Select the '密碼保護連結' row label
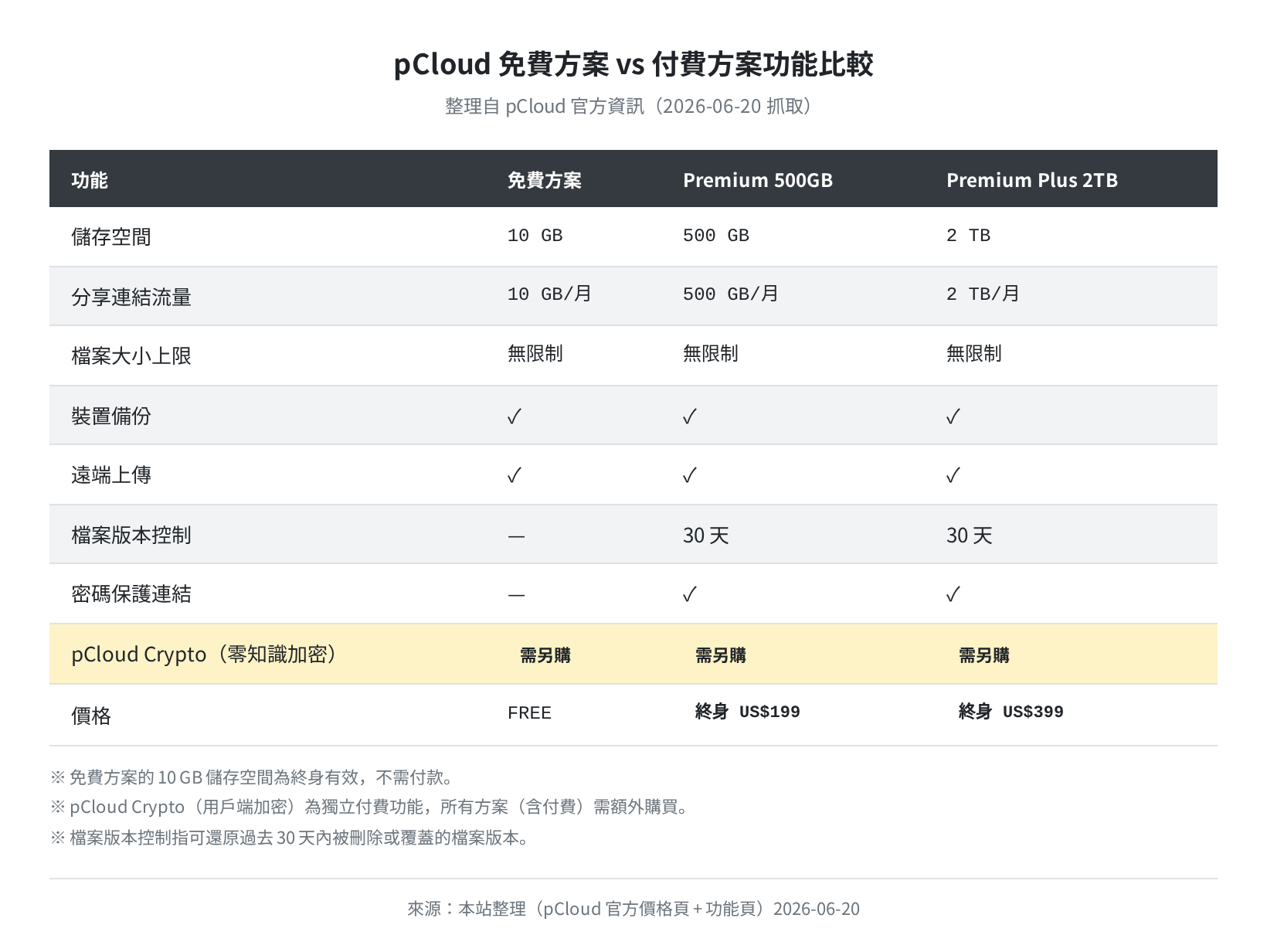Screen dimensions: 1267x952 coord(131,593)
